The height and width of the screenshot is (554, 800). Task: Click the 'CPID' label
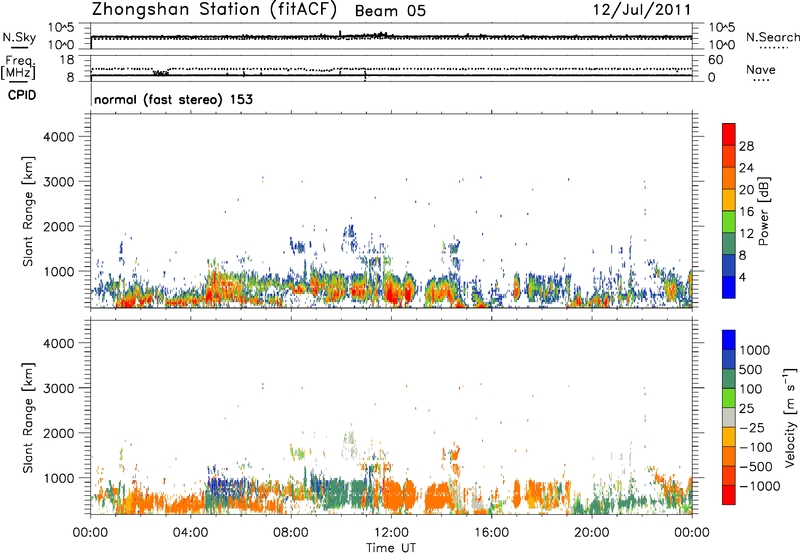[22, 95]
